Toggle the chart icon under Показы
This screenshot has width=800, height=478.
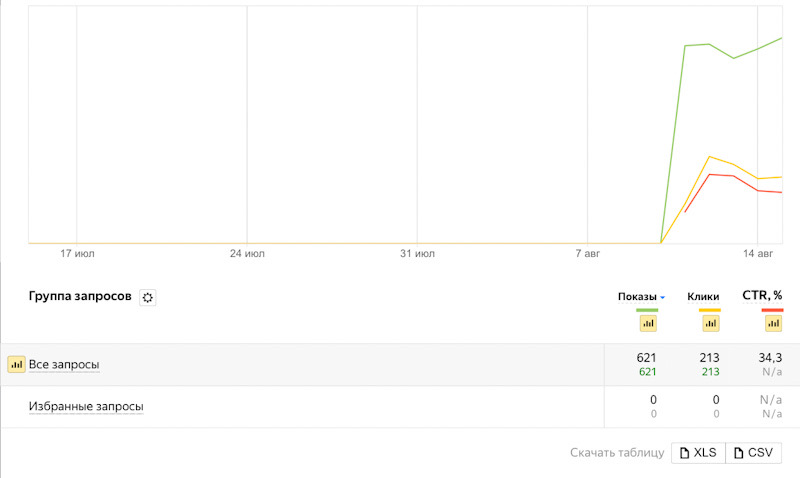[648, 323]
